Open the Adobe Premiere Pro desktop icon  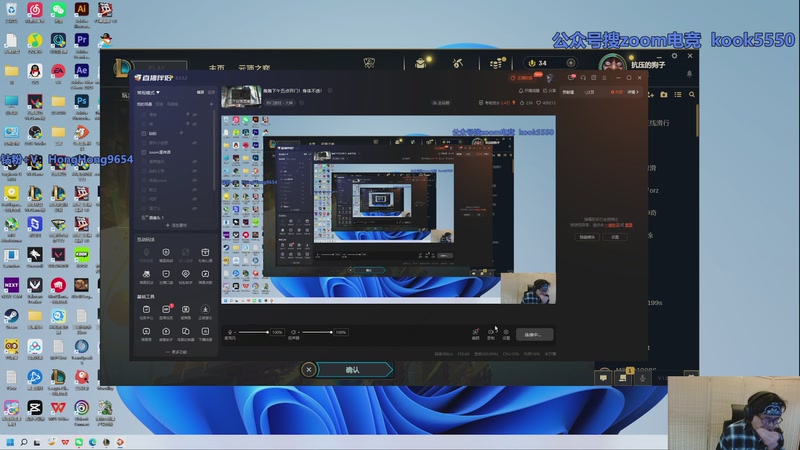(82, 41)
